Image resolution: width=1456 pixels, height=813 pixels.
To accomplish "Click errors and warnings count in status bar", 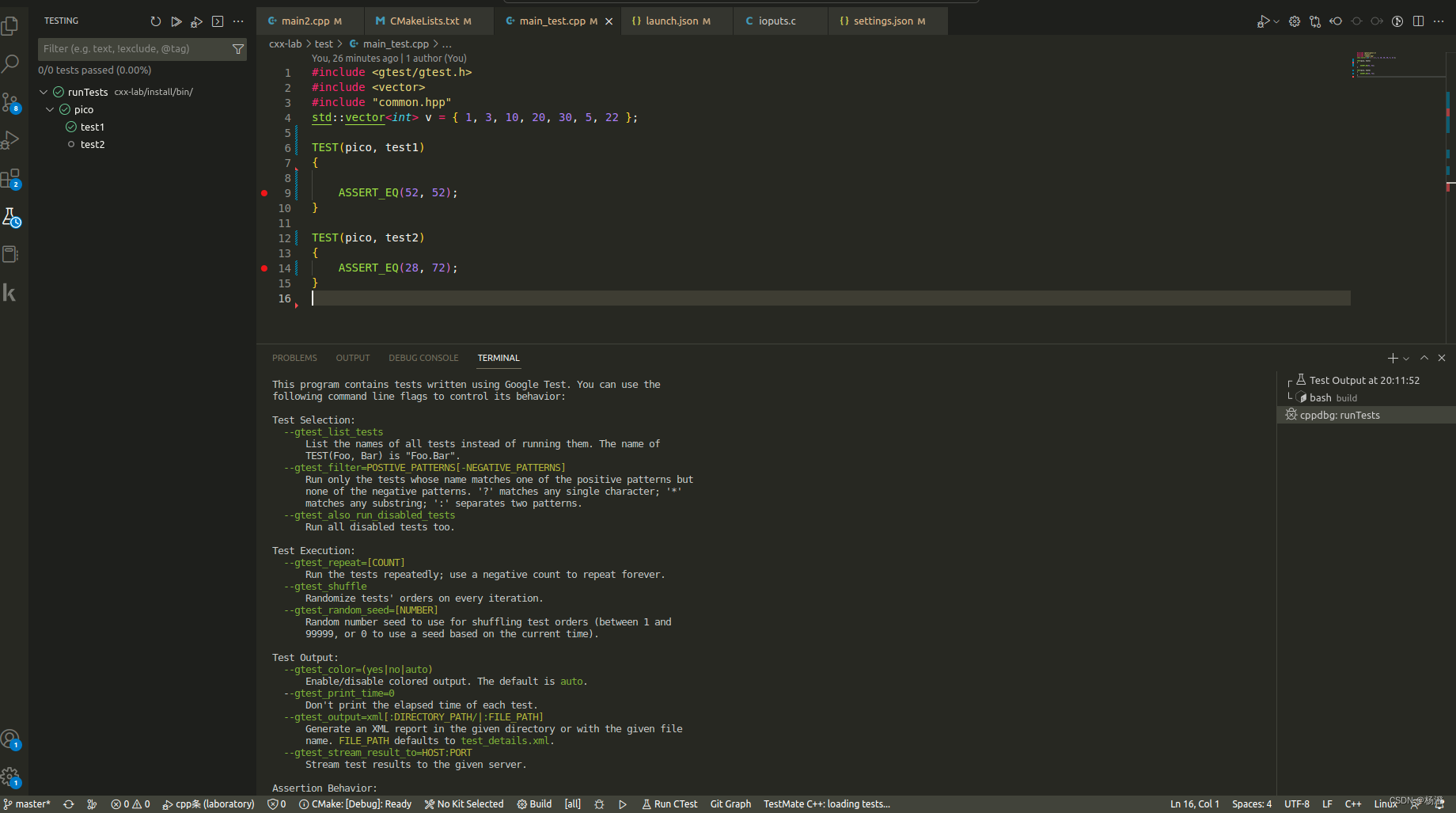I will 131,804.
